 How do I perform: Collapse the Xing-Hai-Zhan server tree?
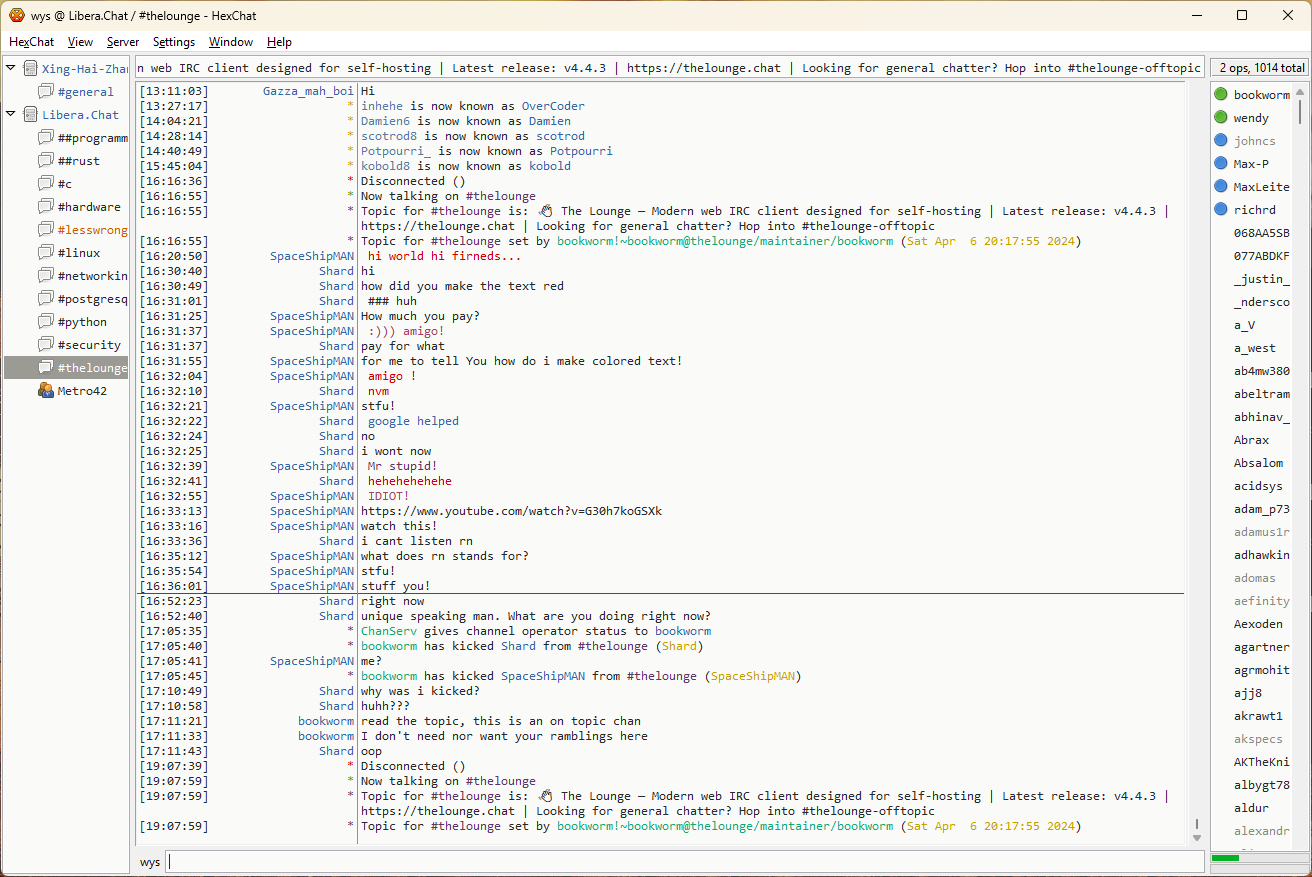coord(11,68)
